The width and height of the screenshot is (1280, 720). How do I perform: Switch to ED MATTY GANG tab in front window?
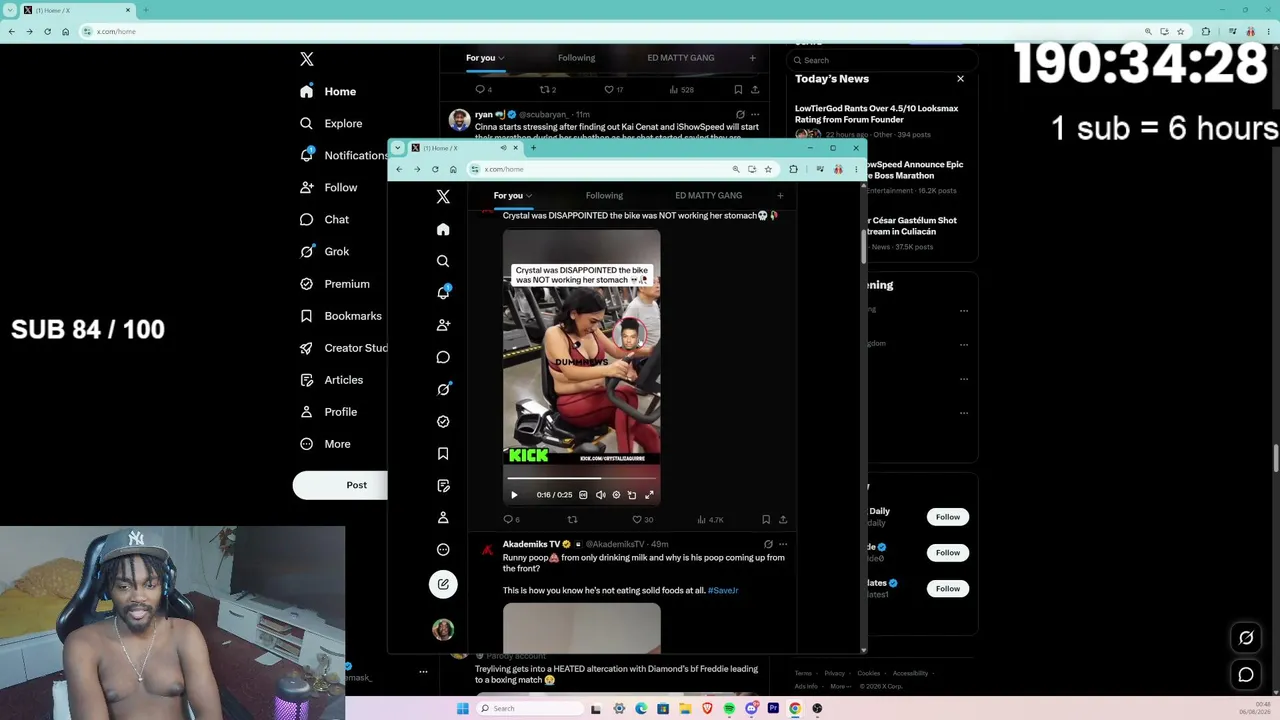coord(708,196)
